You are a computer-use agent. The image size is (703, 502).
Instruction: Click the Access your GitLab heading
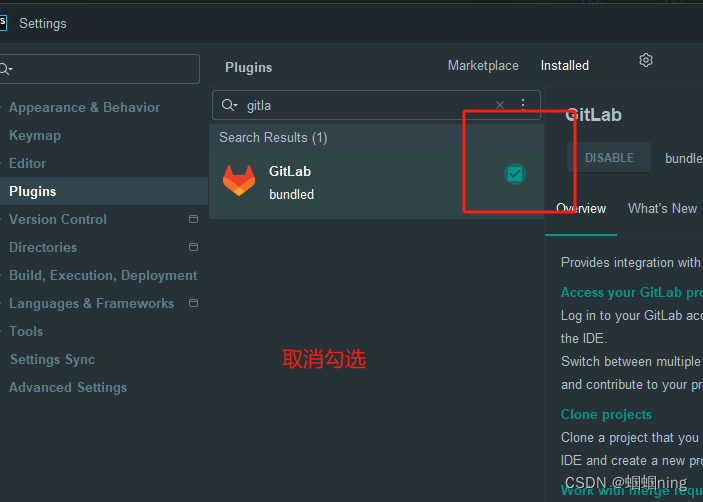[x=632, y=293]
